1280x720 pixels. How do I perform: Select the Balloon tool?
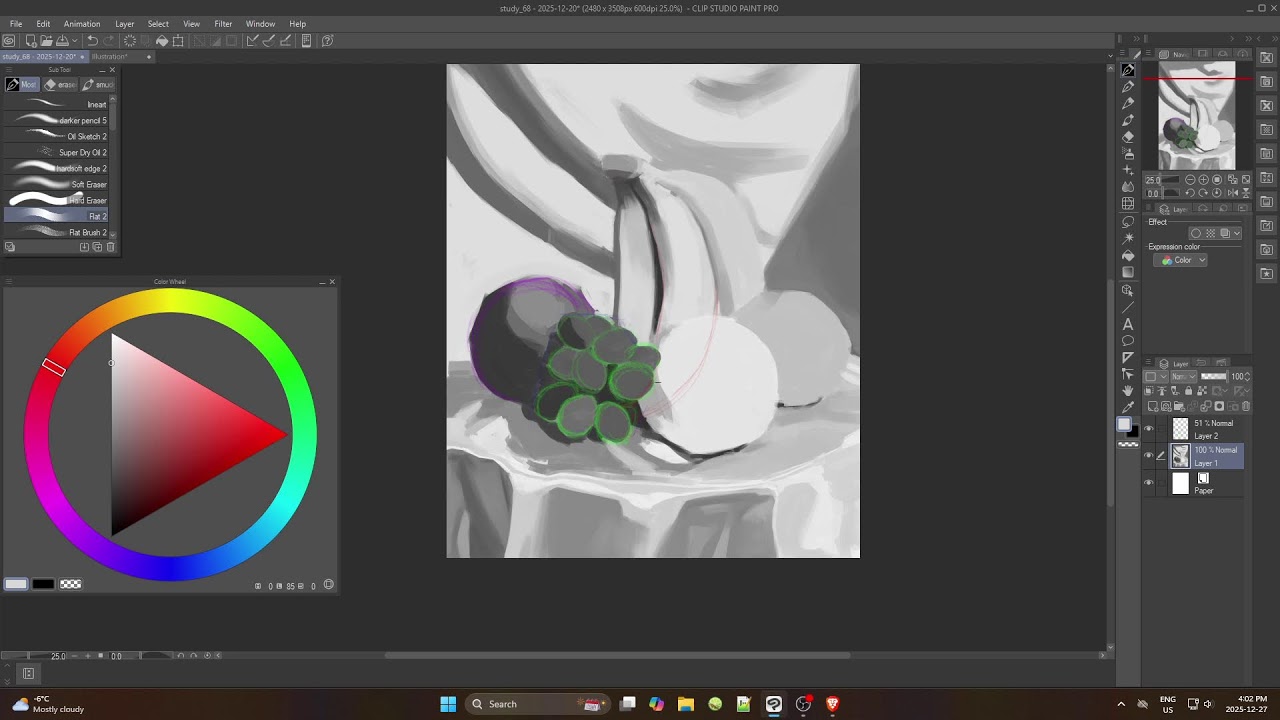[x=1128, y=341]
